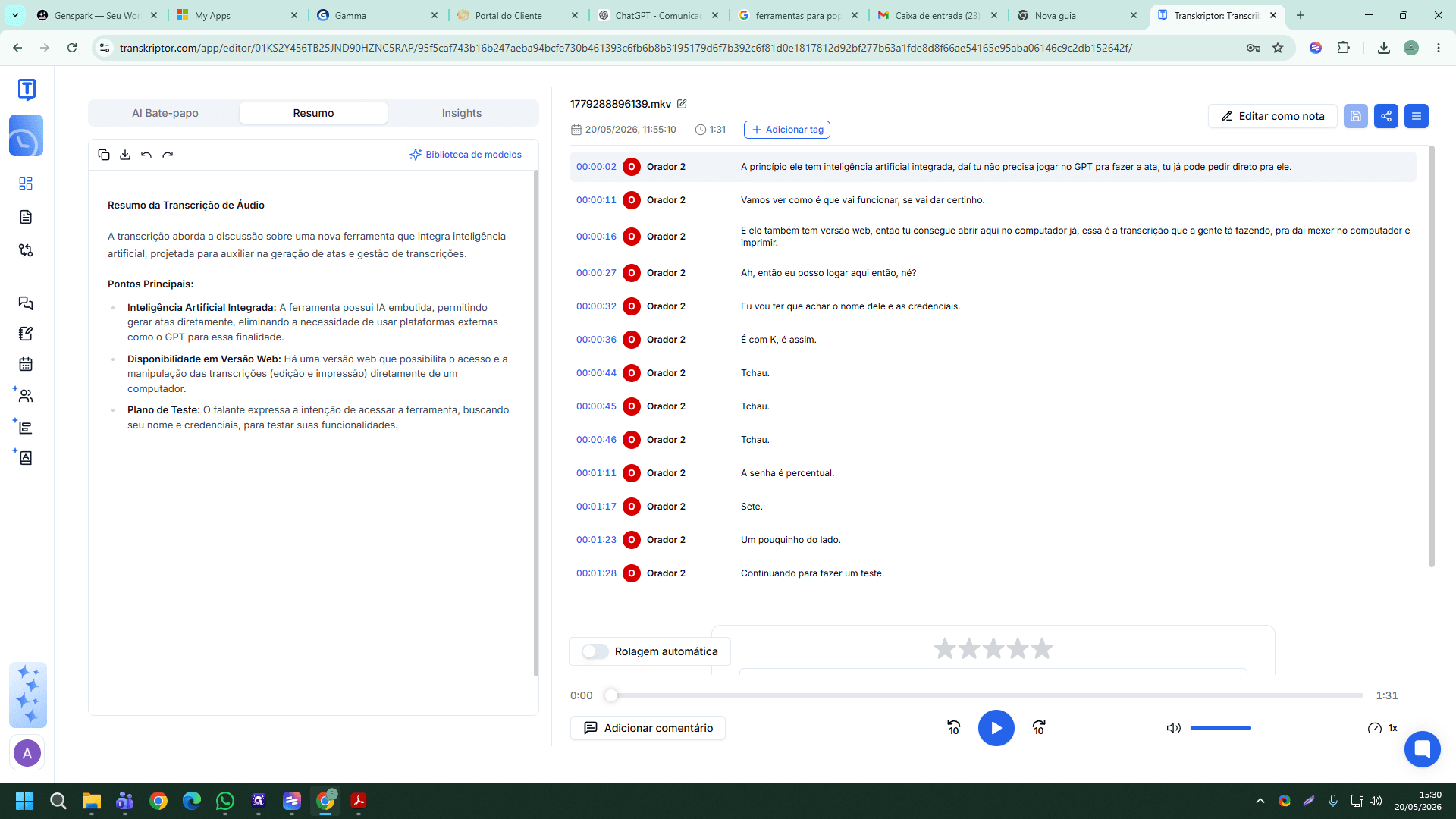
Task: Open the purple 'A' account avatar
Action: pos(27,753)
